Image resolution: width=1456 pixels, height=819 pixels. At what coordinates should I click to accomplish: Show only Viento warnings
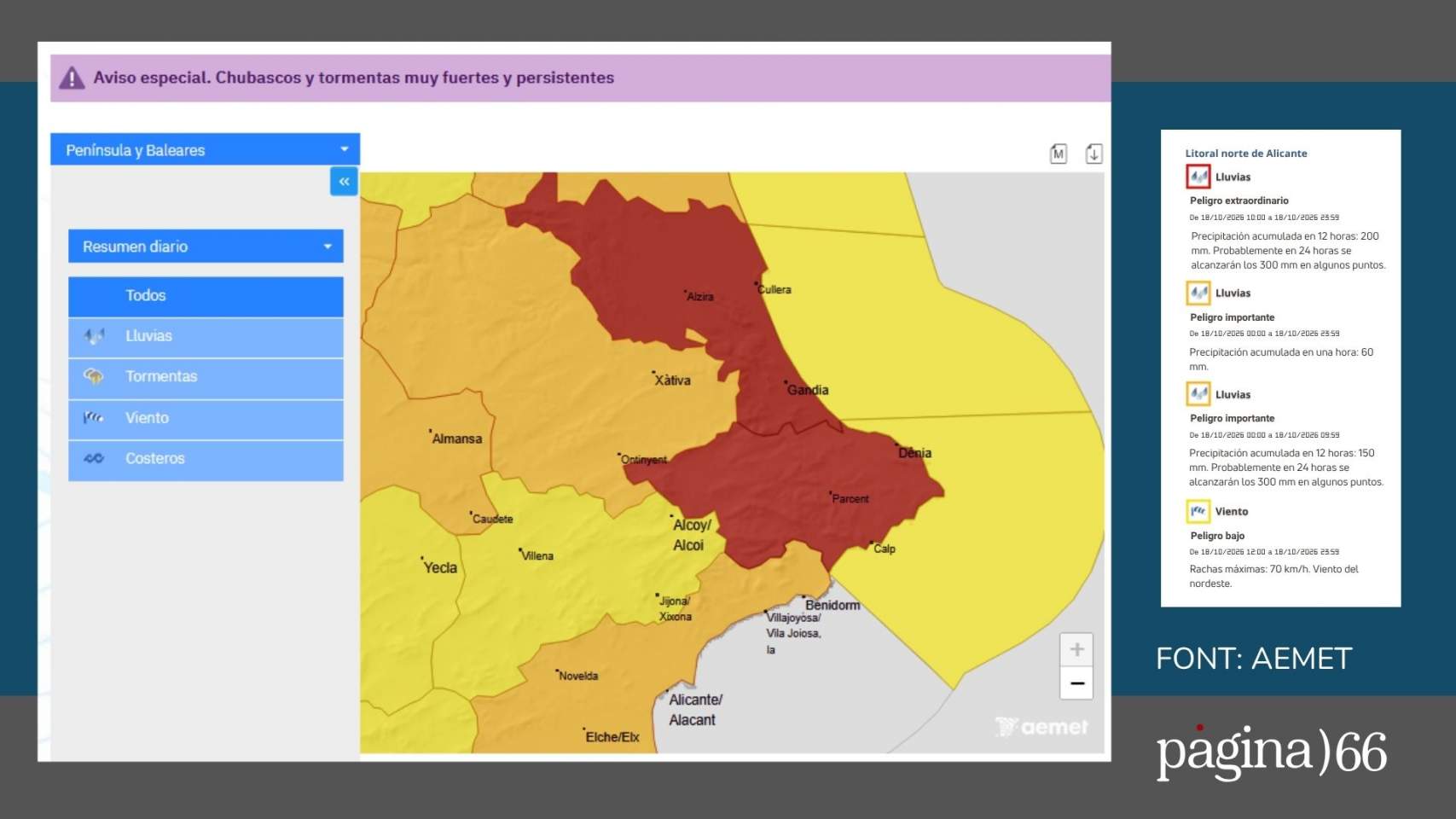206,419
